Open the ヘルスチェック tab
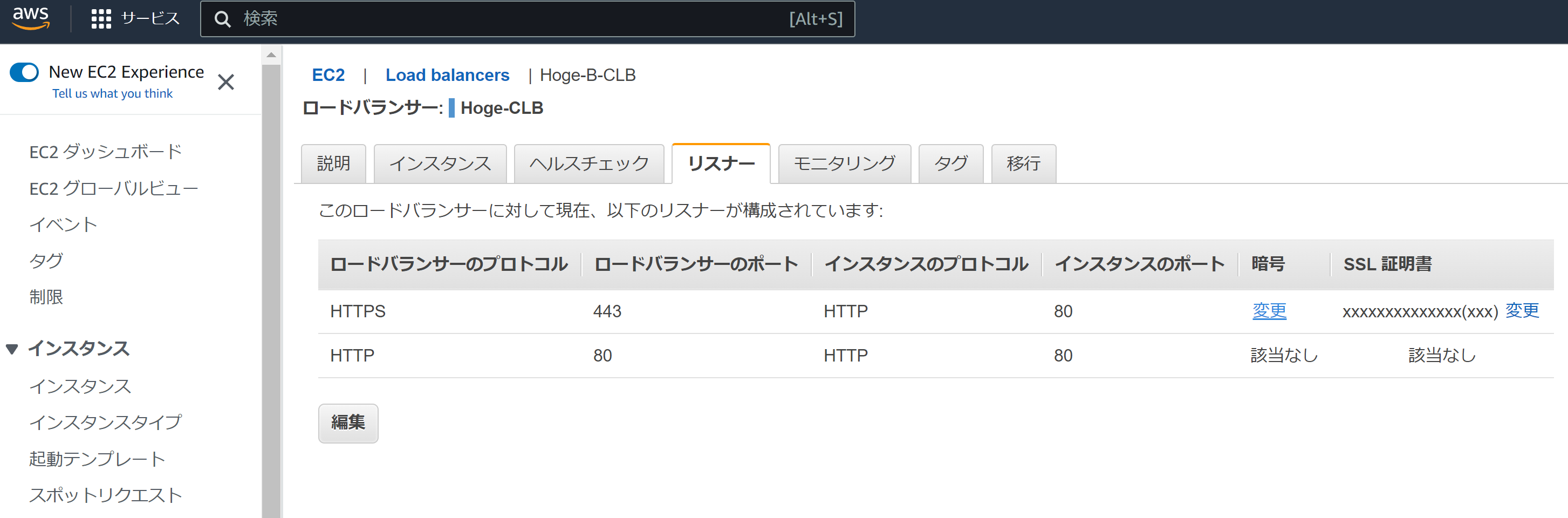 tap(588, 163)
